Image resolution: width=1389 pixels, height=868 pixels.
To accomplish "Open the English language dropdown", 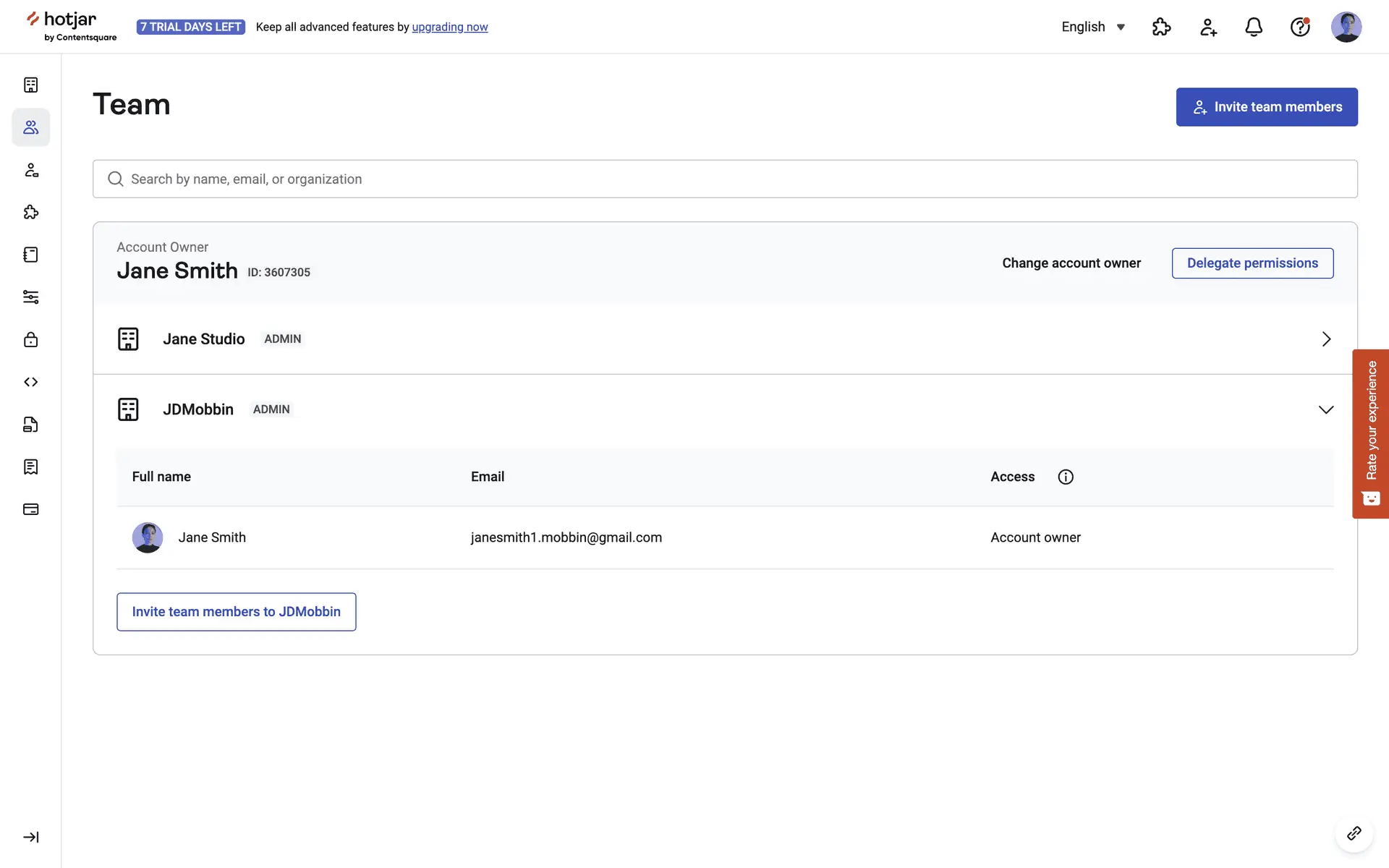I will coord(1092,27).
